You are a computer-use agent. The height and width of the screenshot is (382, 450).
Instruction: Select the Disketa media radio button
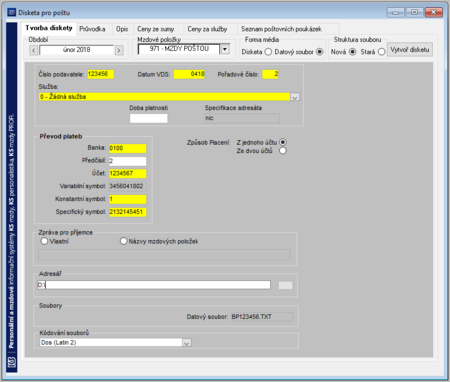point(268,52)
